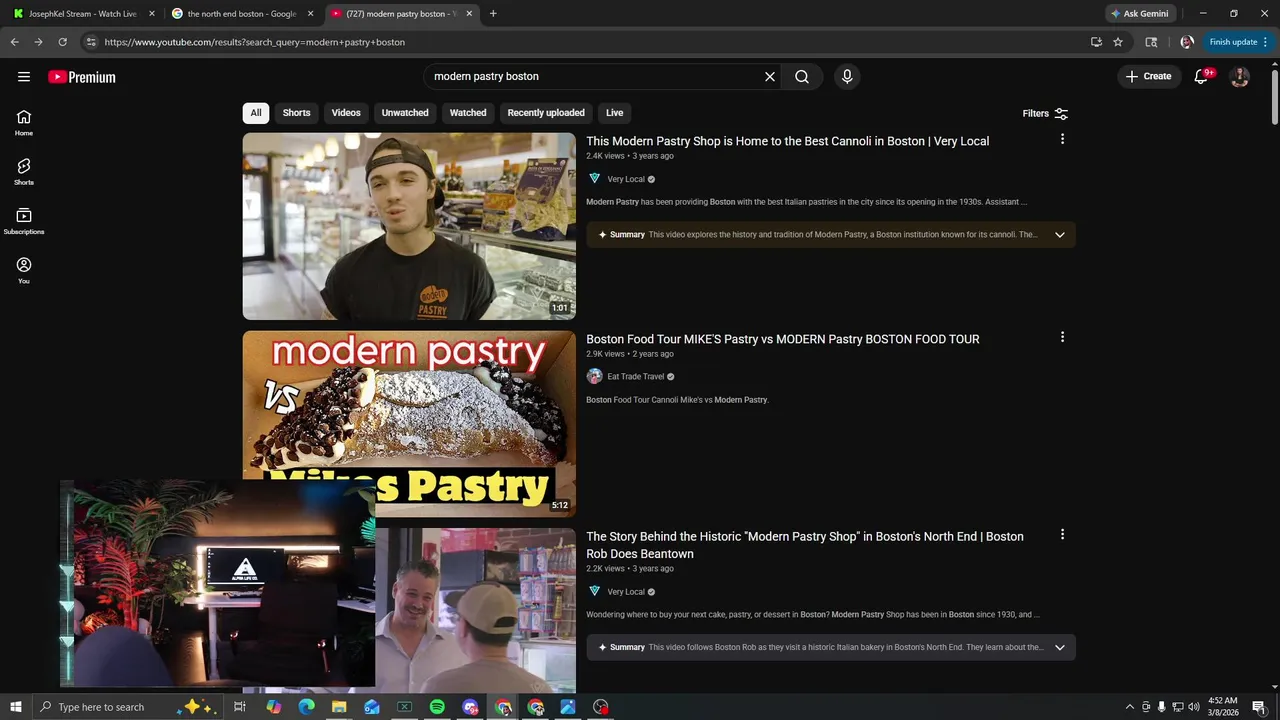Screen dimensions: 1280x720
Task: Visit the Eat Trade Travel channel
Action: pyautogui.click(x=635, y=377)
